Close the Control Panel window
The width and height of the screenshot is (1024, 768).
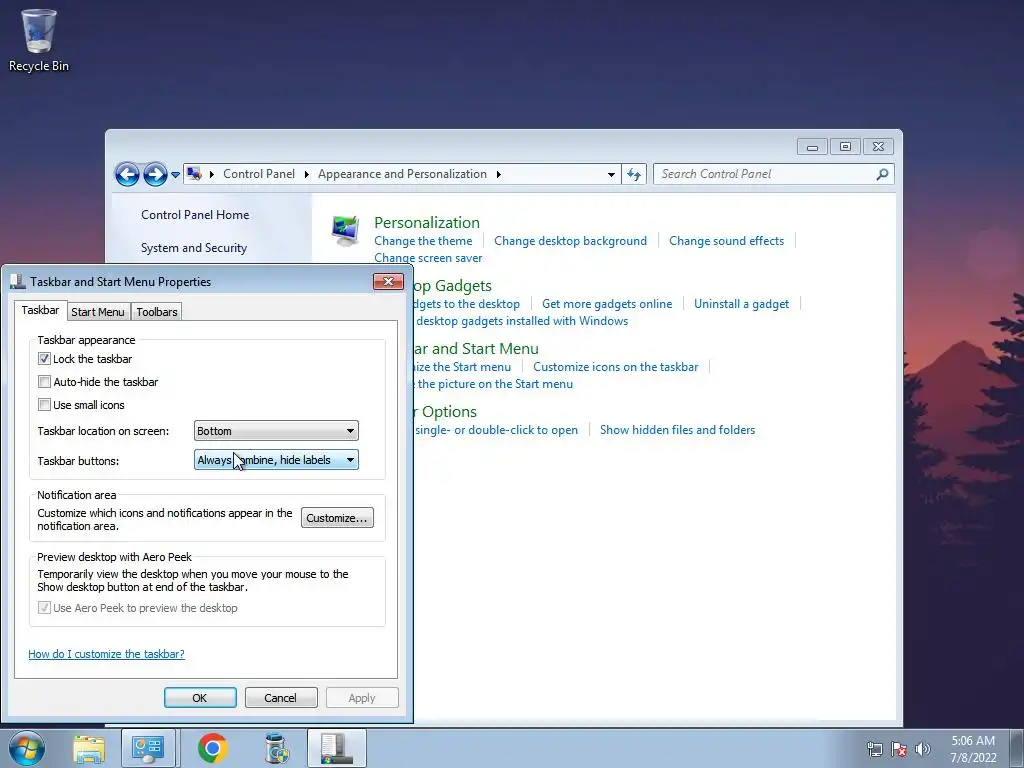coord(878,147)
